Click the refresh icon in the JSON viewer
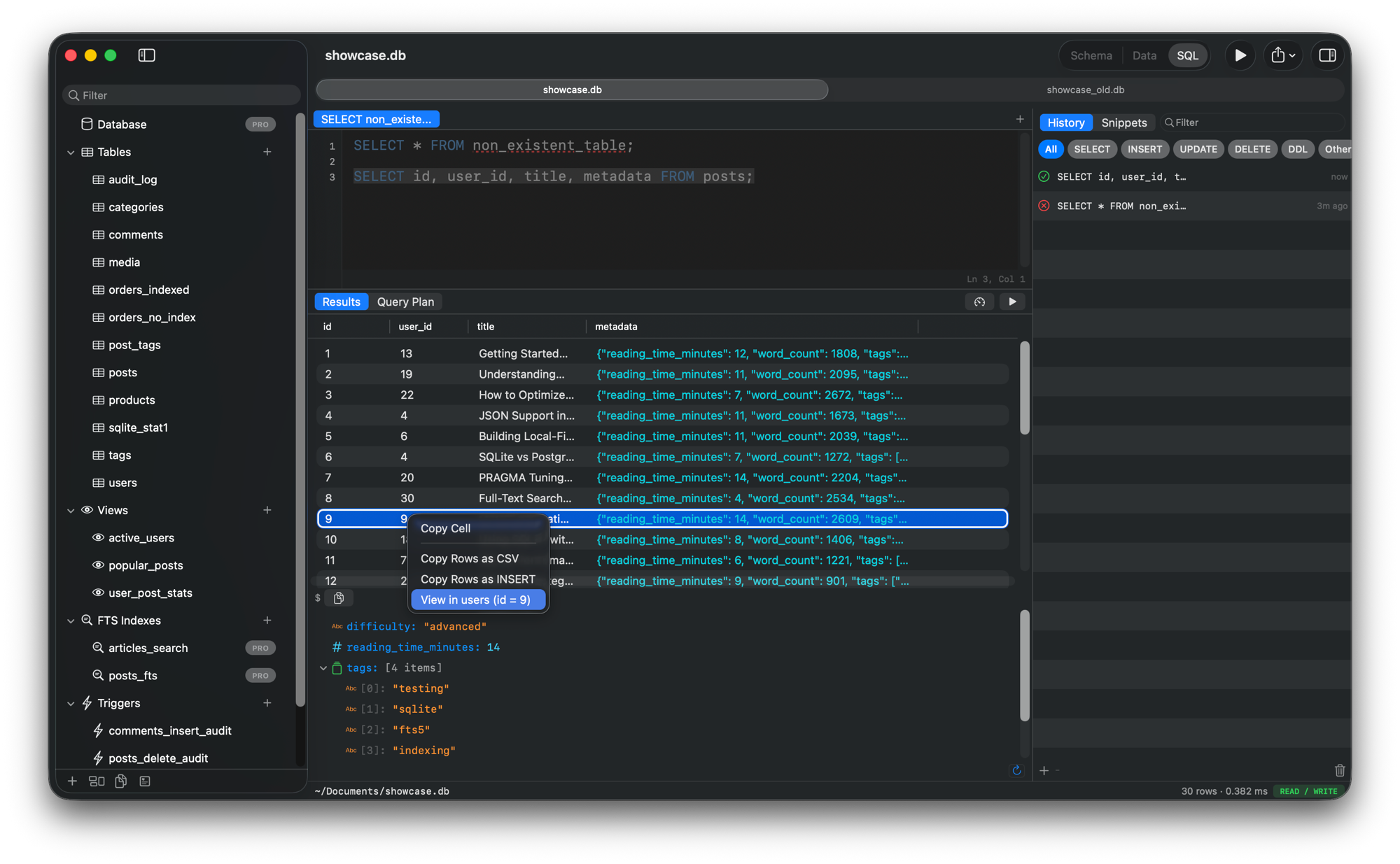Viewport: 1400px width, 864px height. coord(1016,770)
